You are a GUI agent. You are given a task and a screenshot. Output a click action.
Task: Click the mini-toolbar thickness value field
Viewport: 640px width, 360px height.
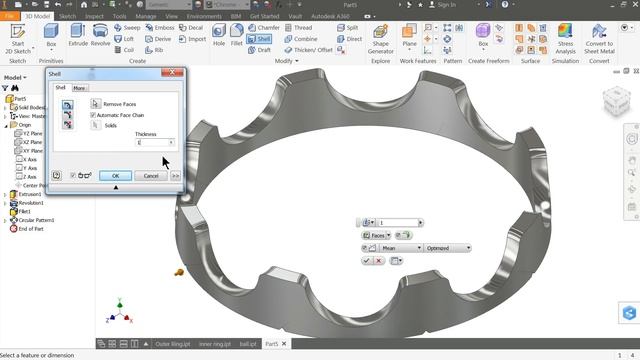[x=398, y=223]
